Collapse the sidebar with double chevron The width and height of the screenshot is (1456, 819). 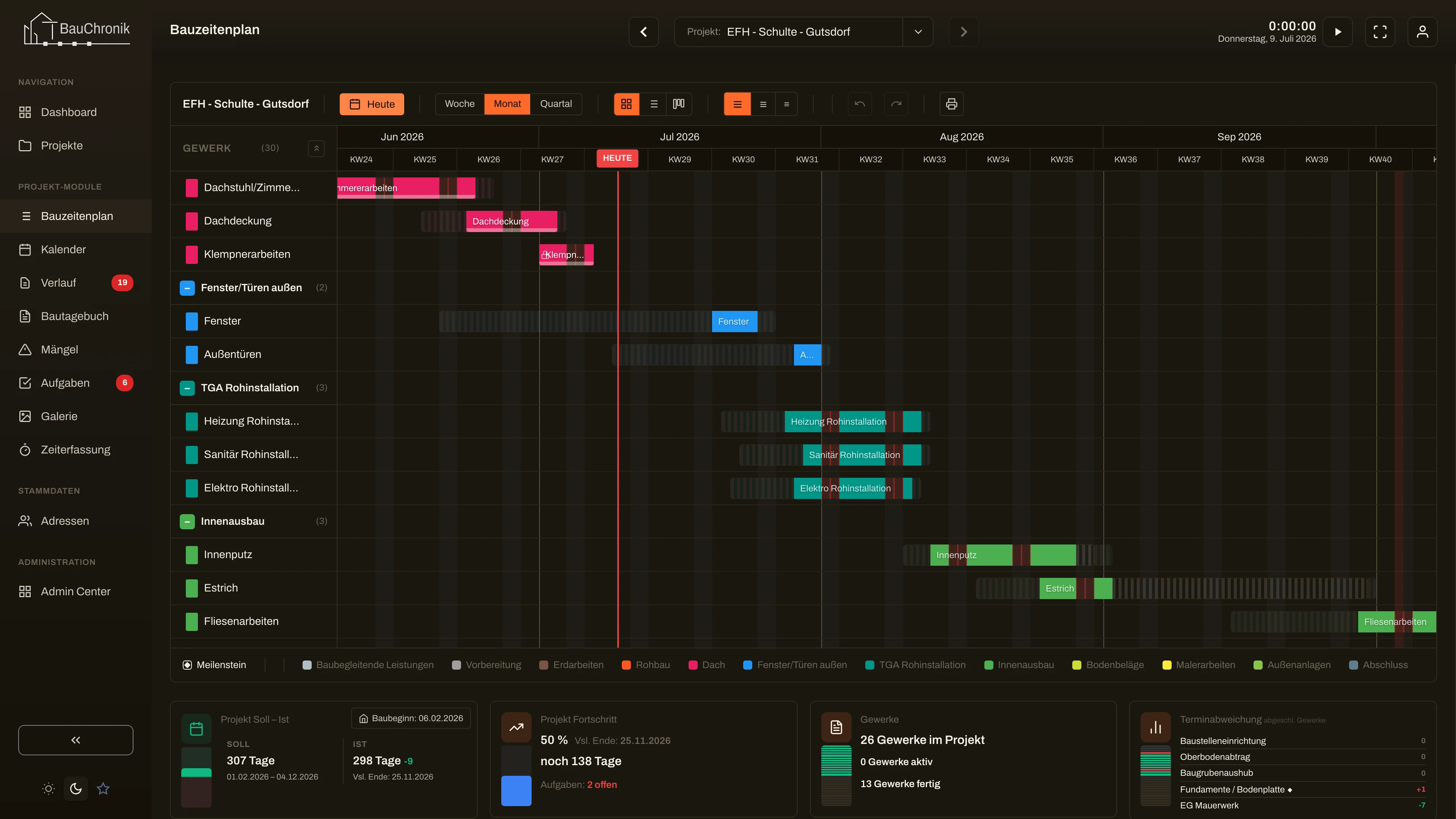click(x=76, y=740)
